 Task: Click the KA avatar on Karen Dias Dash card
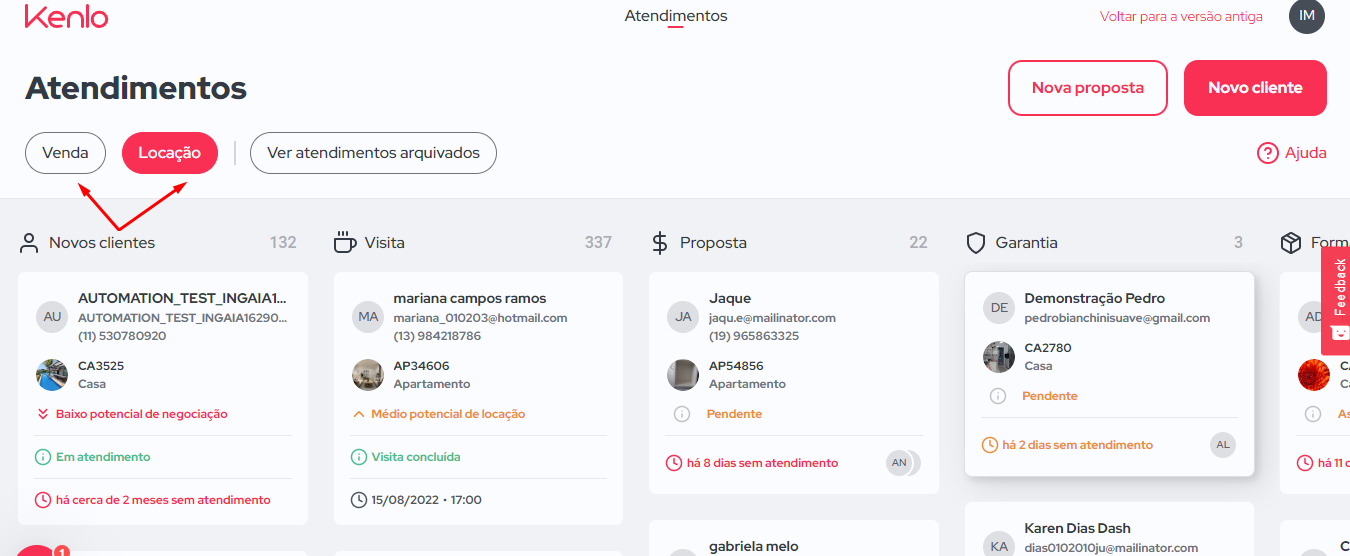(x=999, y=546)
